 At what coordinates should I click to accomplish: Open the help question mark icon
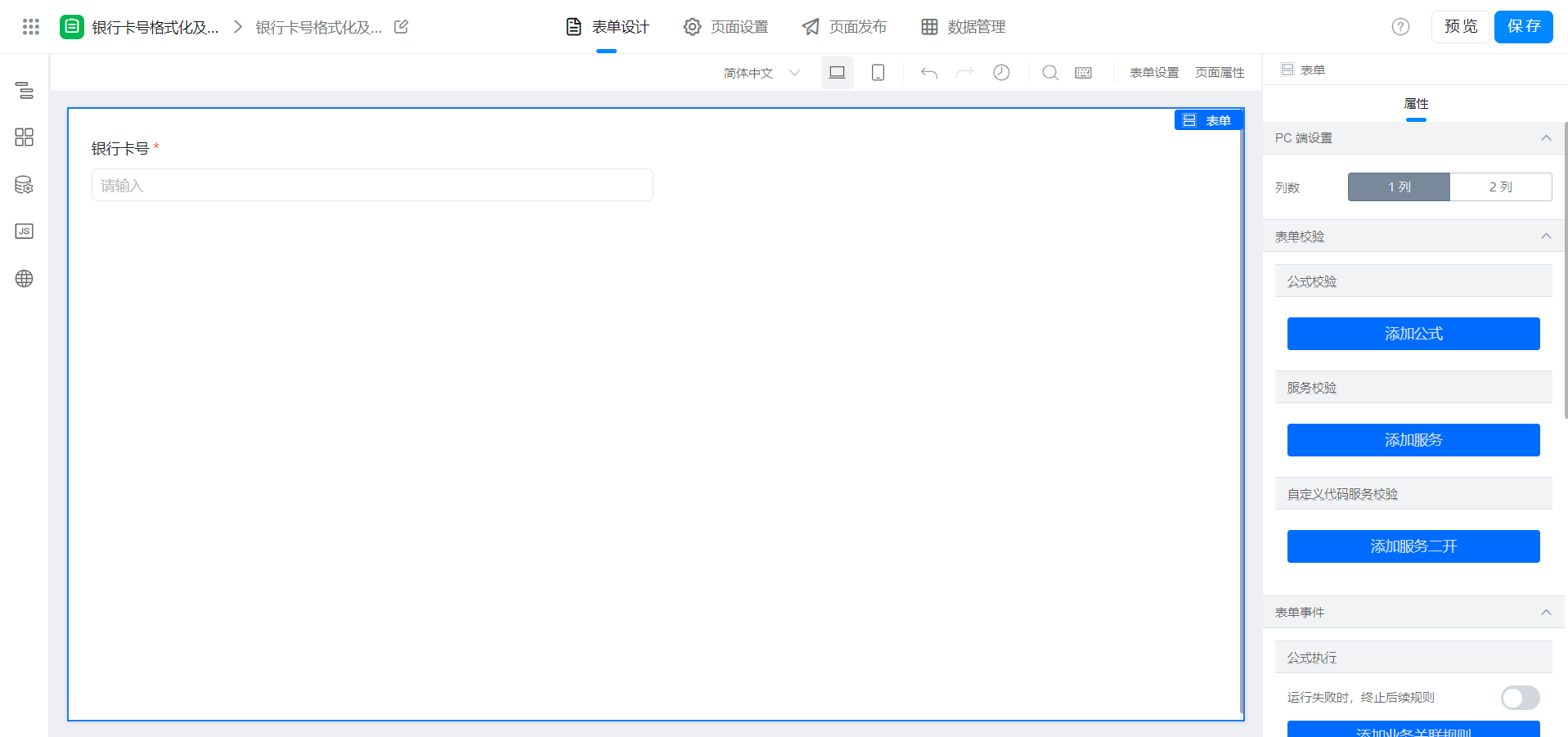pos(1401,27)
